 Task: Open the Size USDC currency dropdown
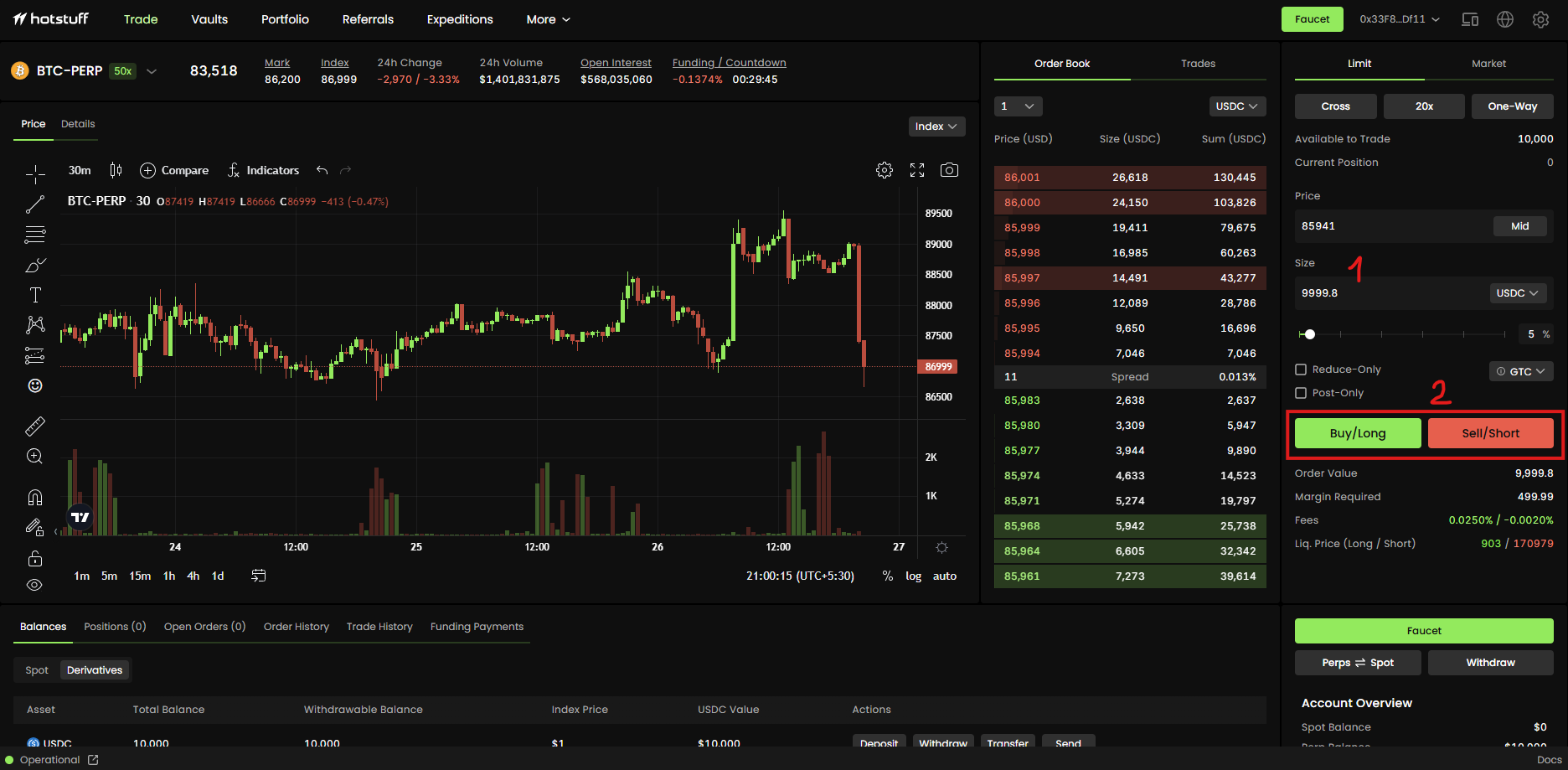click(1517, 293)
